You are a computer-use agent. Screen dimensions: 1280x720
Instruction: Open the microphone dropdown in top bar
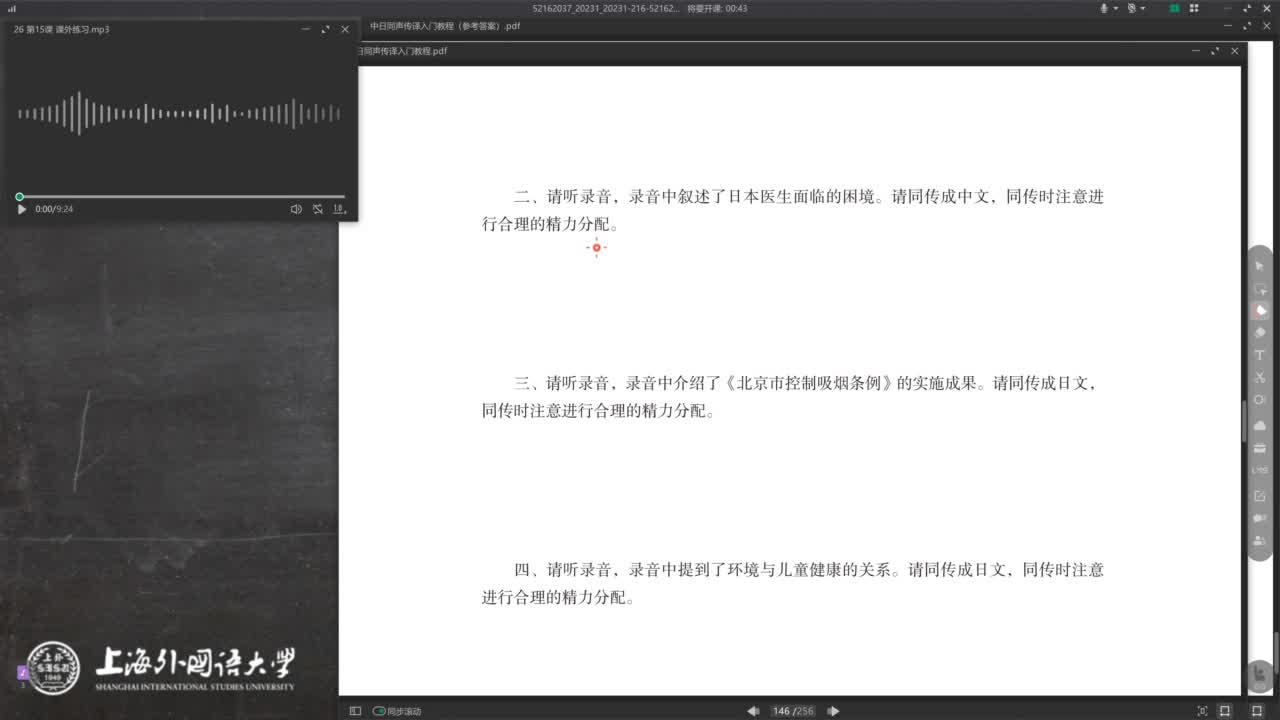(1115, 8)
